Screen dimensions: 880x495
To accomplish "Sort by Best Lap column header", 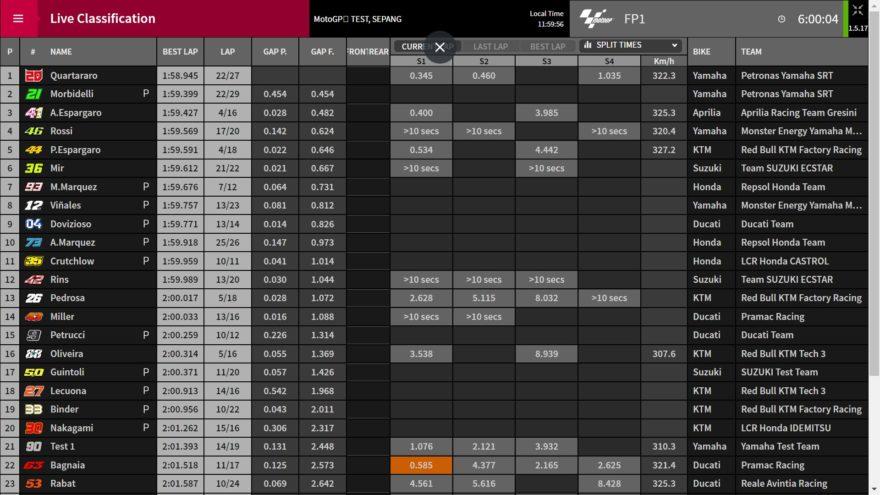I will coord(180,52).
